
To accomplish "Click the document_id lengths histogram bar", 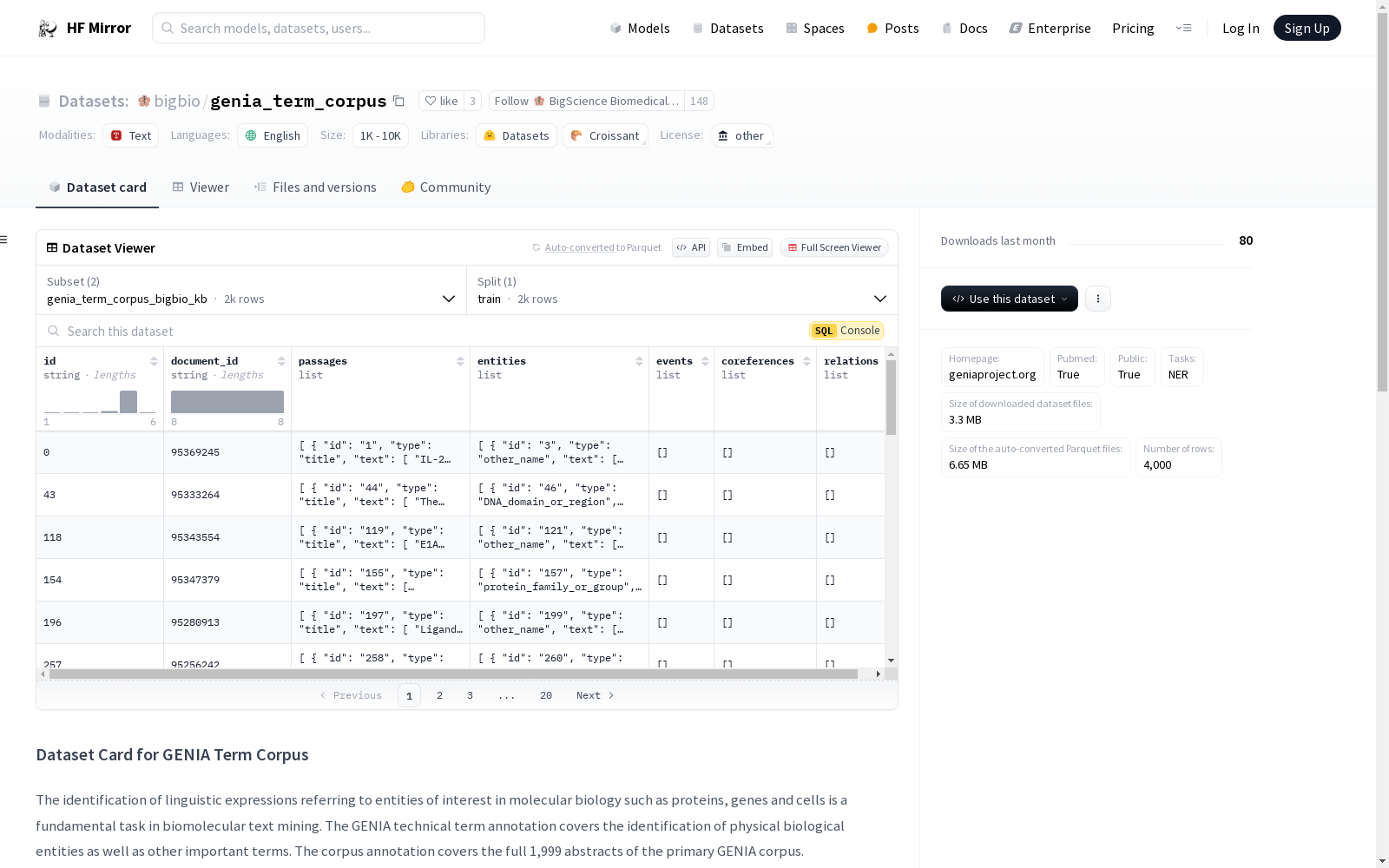I will tap(227, 402).
